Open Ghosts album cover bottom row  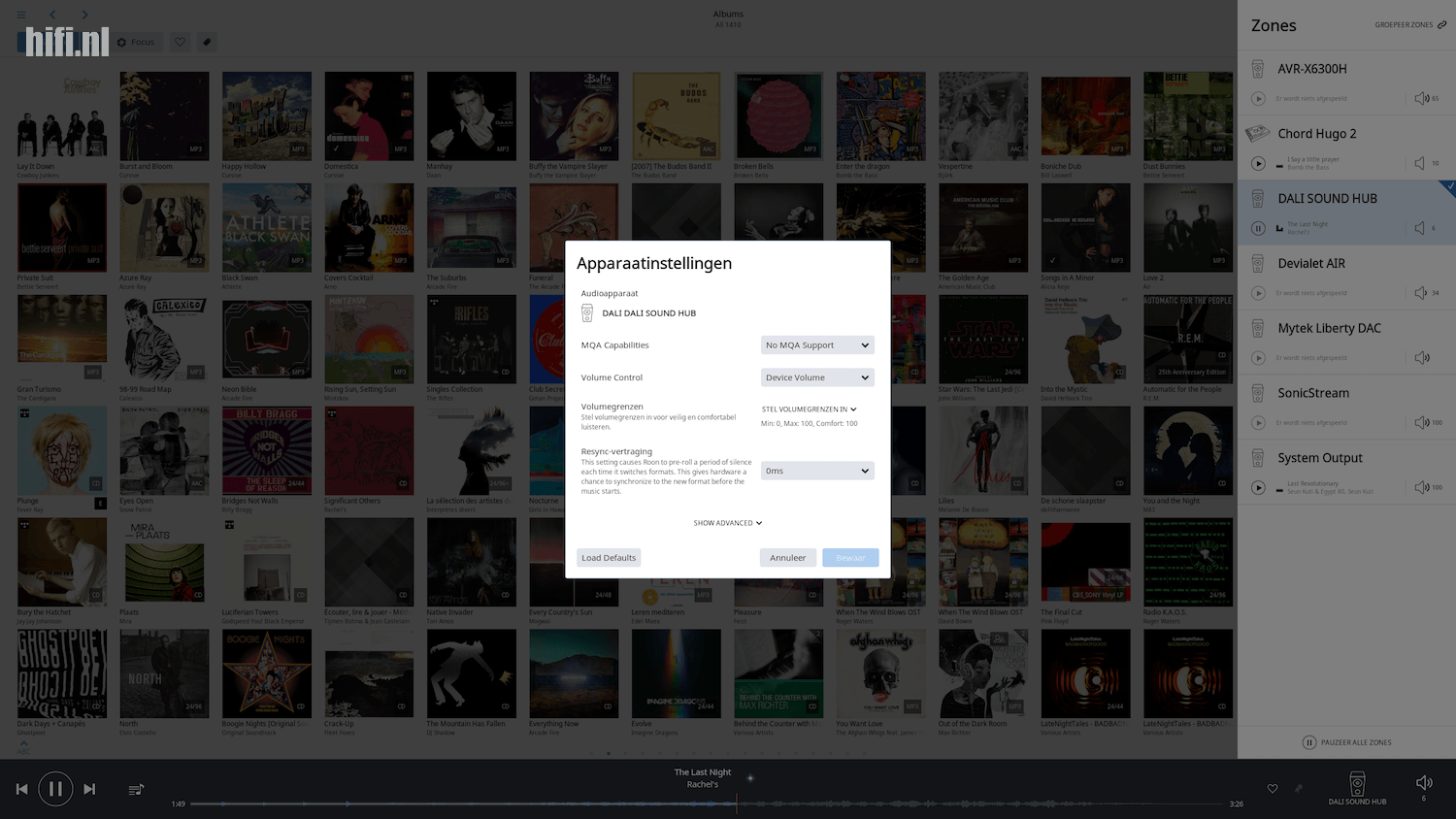[x=62, y=673]
